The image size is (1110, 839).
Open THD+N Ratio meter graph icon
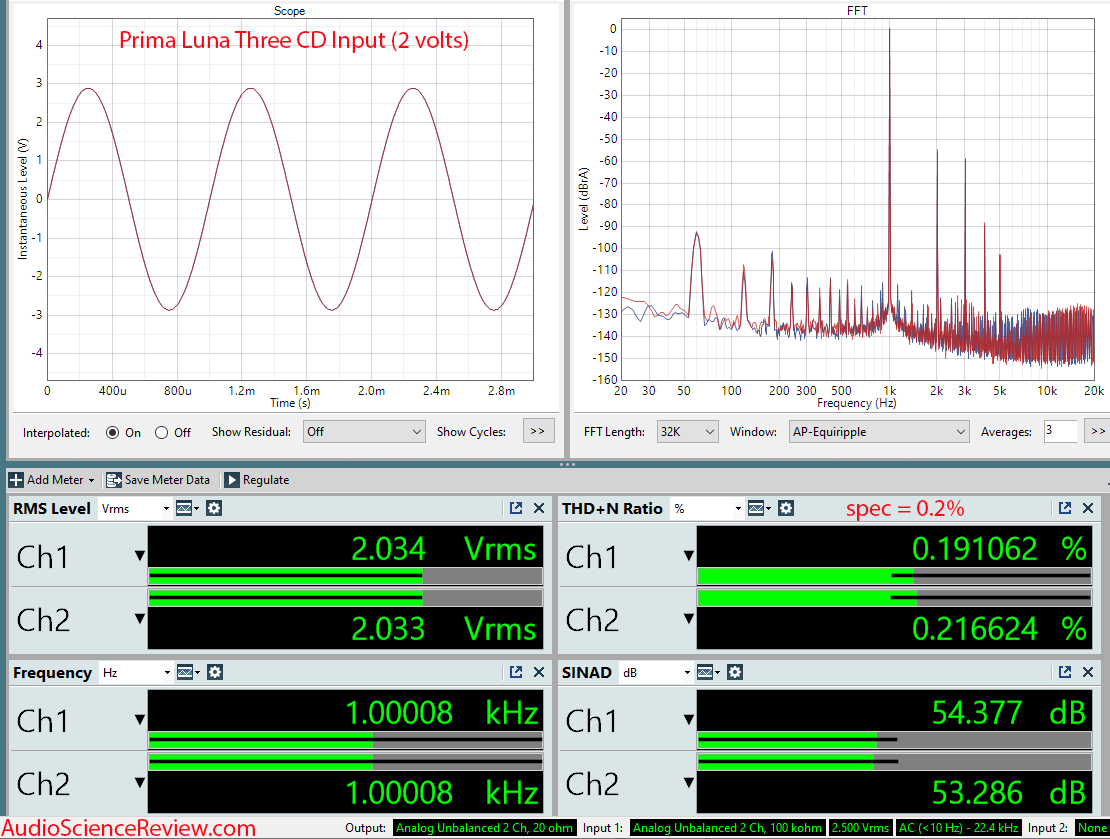756,508
